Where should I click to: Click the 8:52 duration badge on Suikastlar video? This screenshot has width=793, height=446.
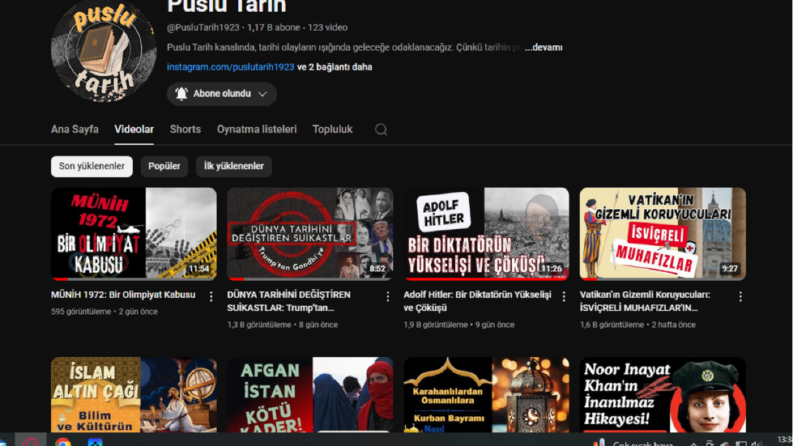pos(377,269)
